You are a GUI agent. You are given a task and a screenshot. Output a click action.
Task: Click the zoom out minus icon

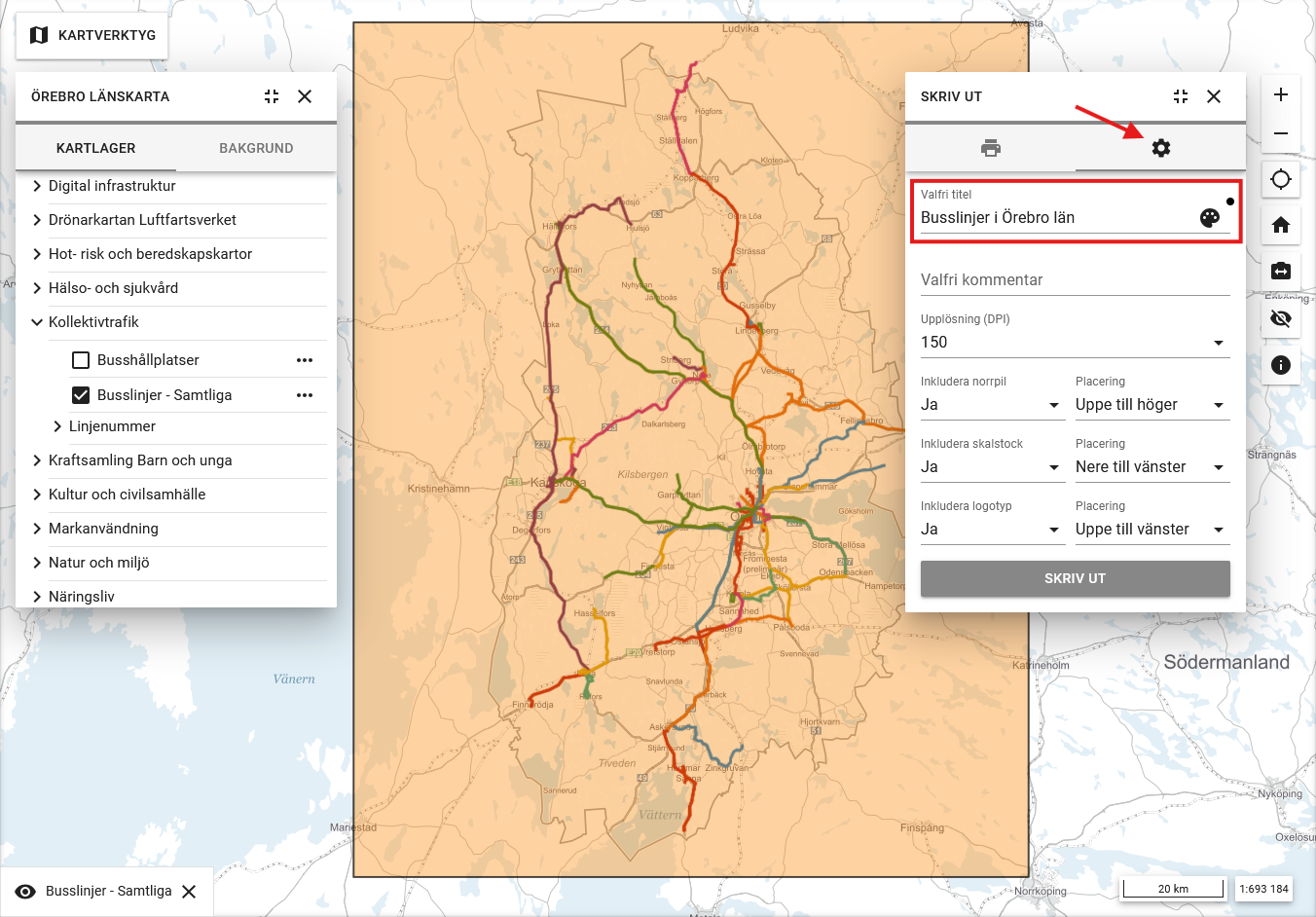pyautogui.click(x=1281, y=133)
